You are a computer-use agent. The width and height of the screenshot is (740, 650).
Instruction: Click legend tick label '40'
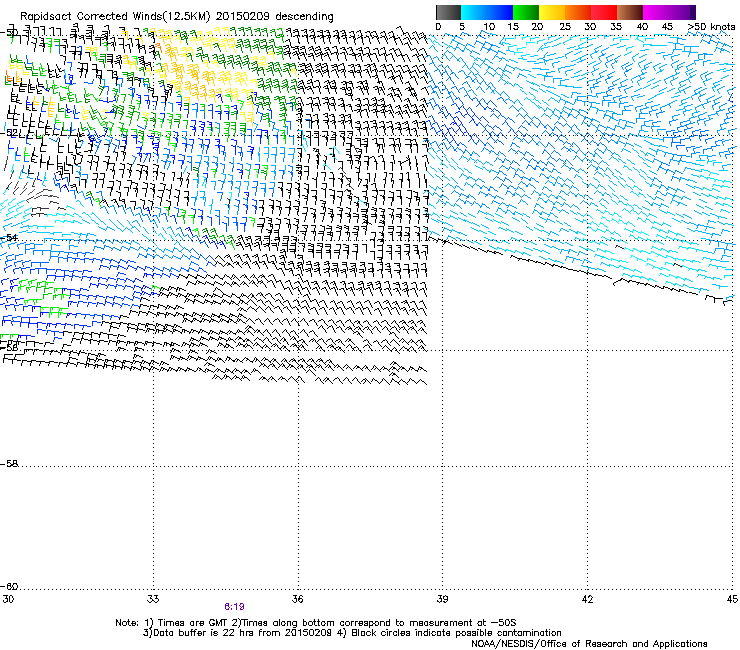coord(642,27)
